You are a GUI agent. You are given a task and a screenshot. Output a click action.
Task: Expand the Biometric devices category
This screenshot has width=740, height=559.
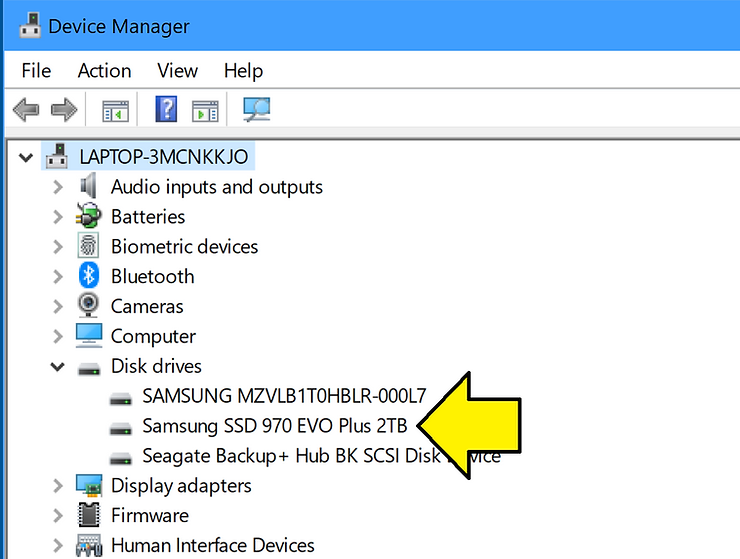click(x=58, y=246)
